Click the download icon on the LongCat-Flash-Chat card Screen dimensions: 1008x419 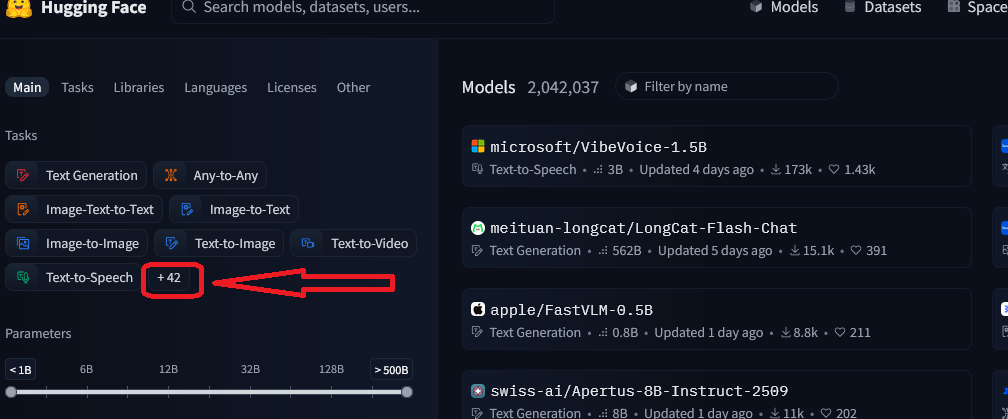[795, 251]
